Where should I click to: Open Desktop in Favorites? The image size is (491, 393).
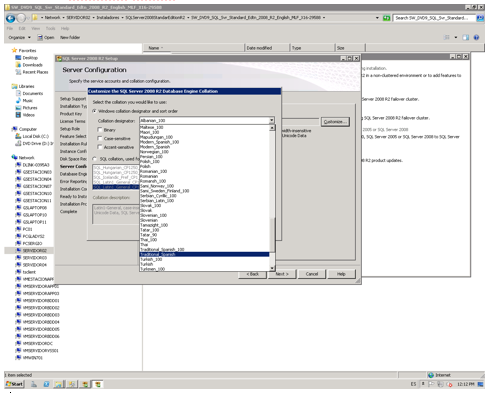[27, 58]
